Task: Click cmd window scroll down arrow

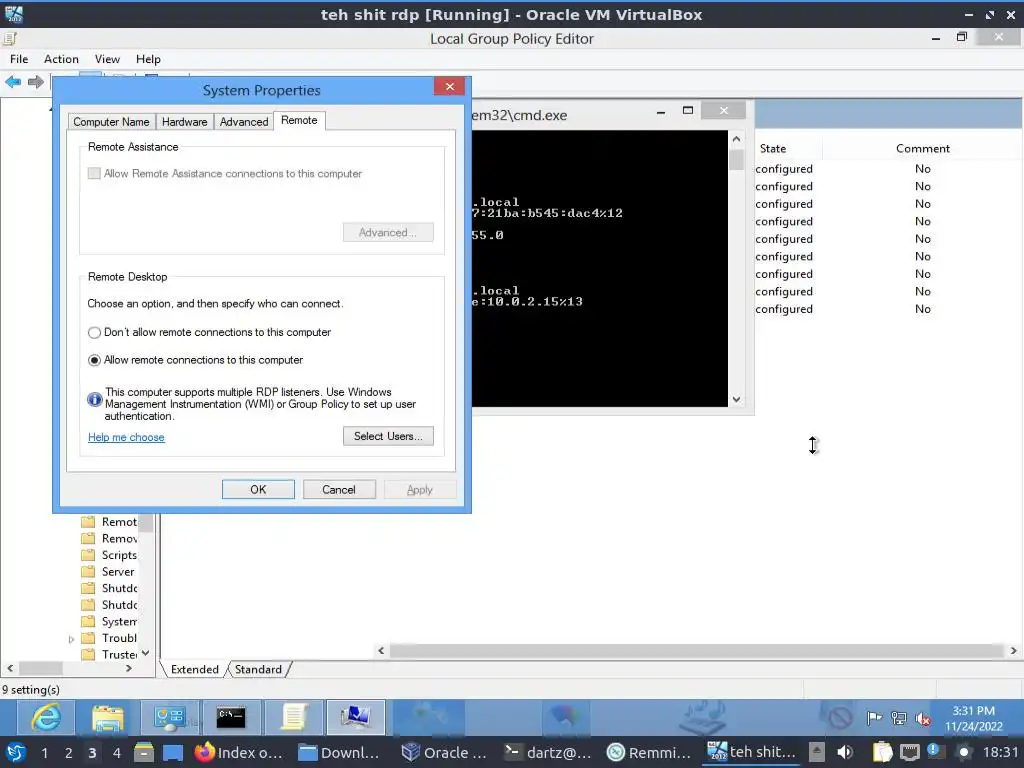Action: click(x=737, y=399)
